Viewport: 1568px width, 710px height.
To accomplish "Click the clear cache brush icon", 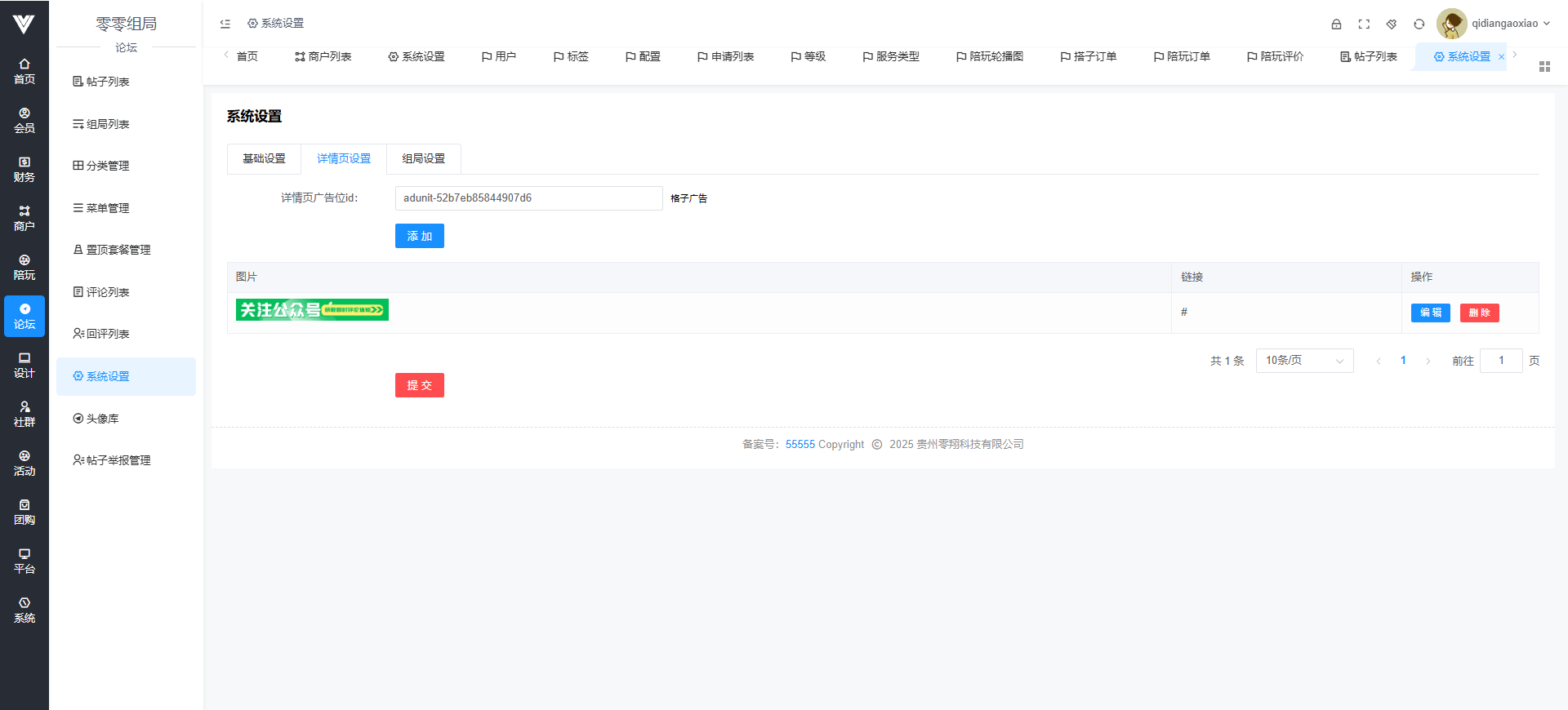I will click(1392, 24).
